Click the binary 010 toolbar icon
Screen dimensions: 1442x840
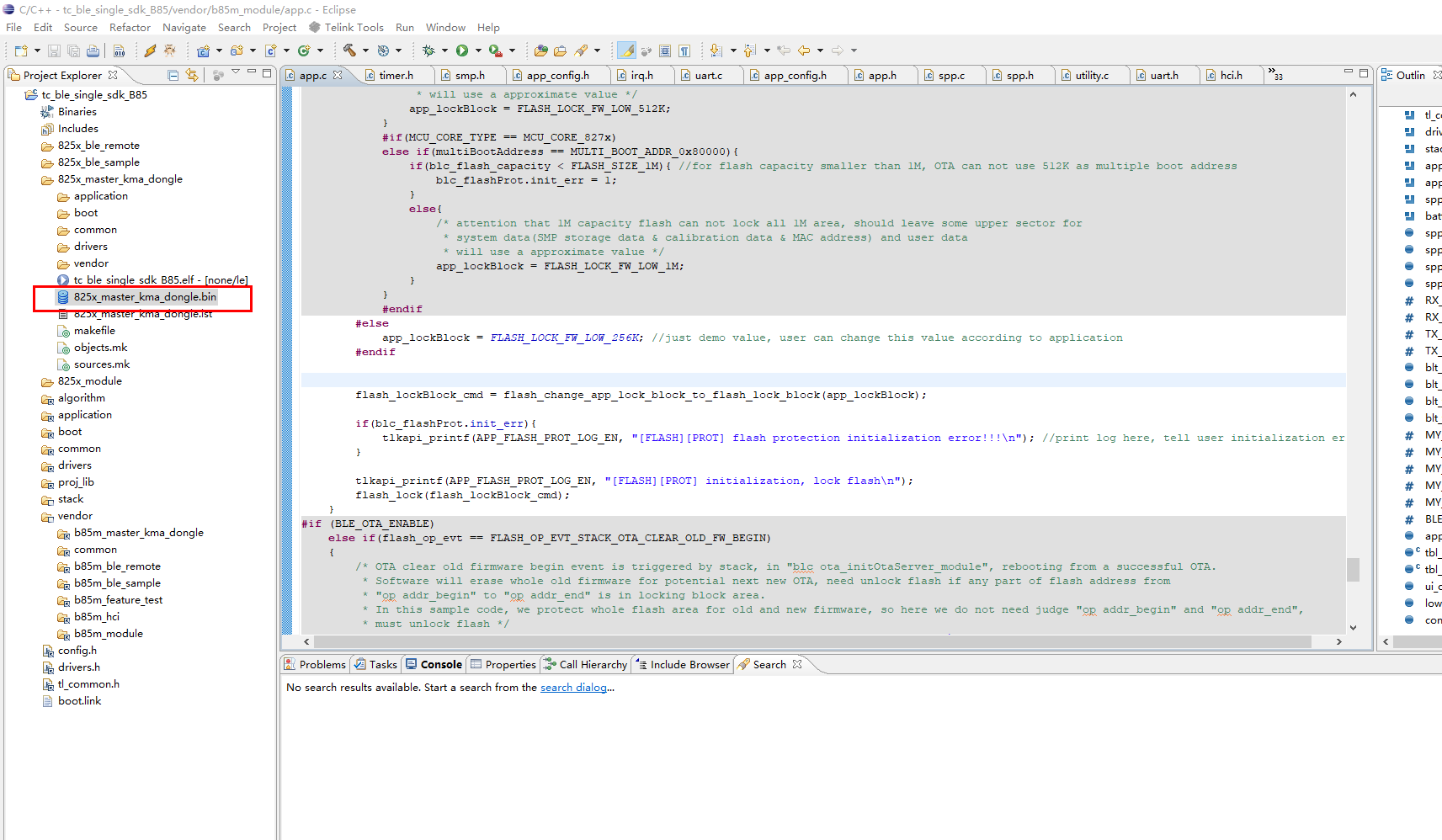(x=120, y=51)
